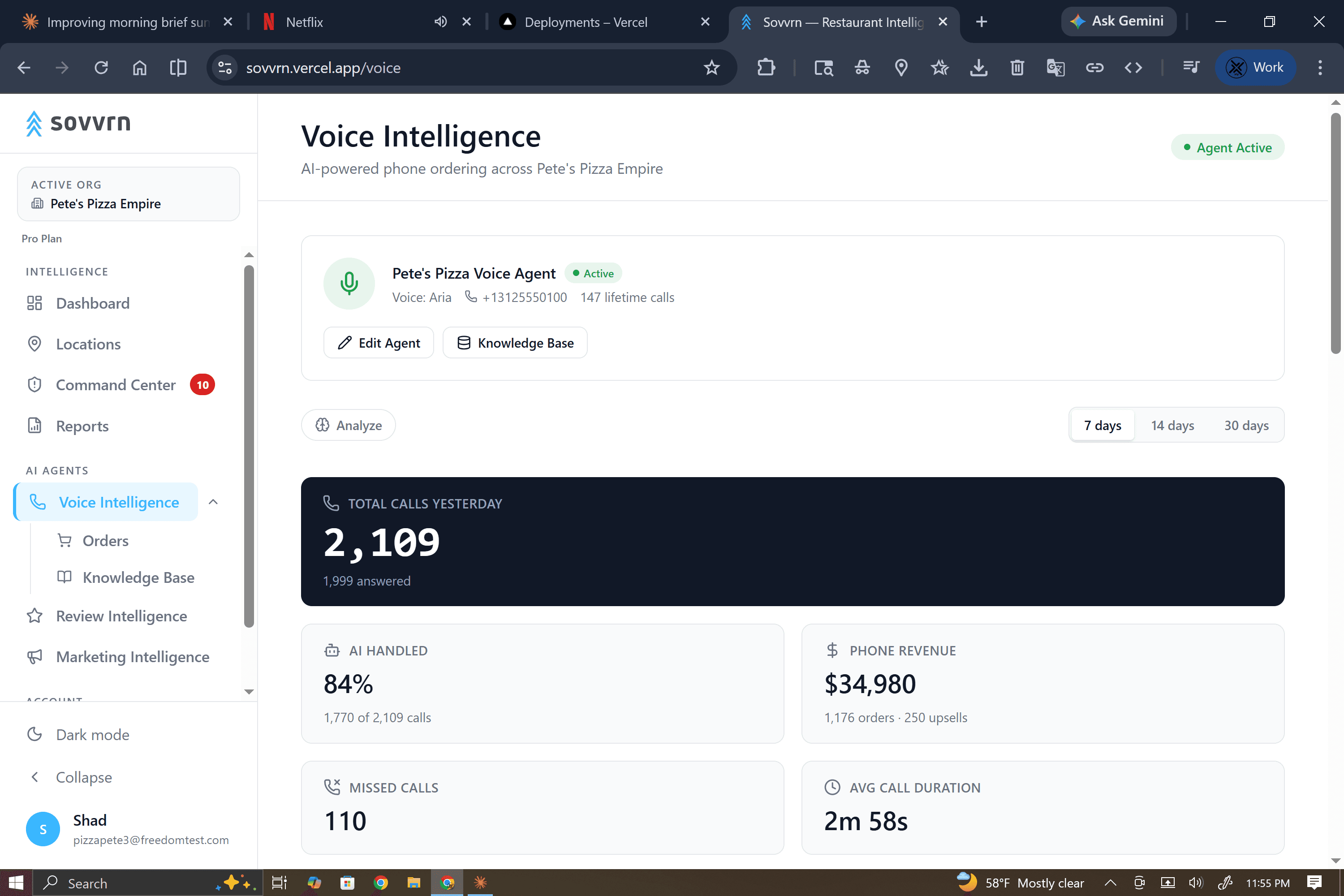Open Marketing Intelligence

coord(132,656)
